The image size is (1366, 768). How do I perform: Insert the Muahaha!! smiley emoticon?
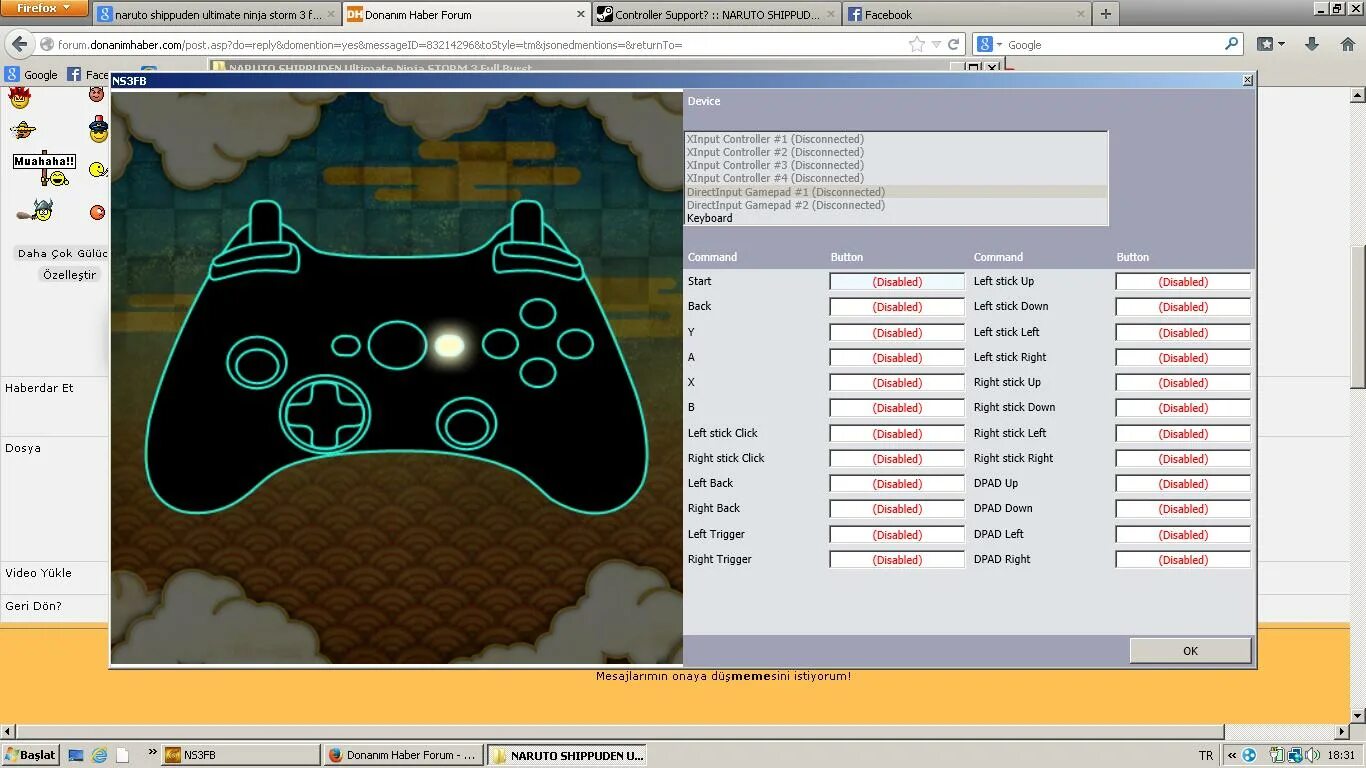[x=44, y=168]
